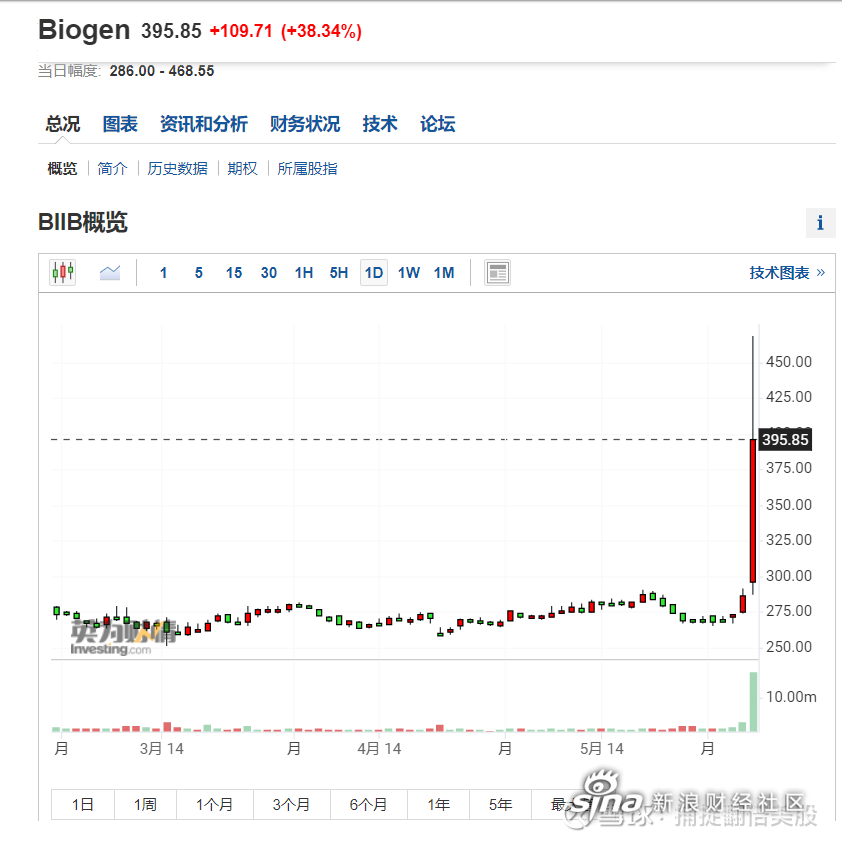Choose the 1H chart interval
The image size is (842, 841).
click(304, 273)
